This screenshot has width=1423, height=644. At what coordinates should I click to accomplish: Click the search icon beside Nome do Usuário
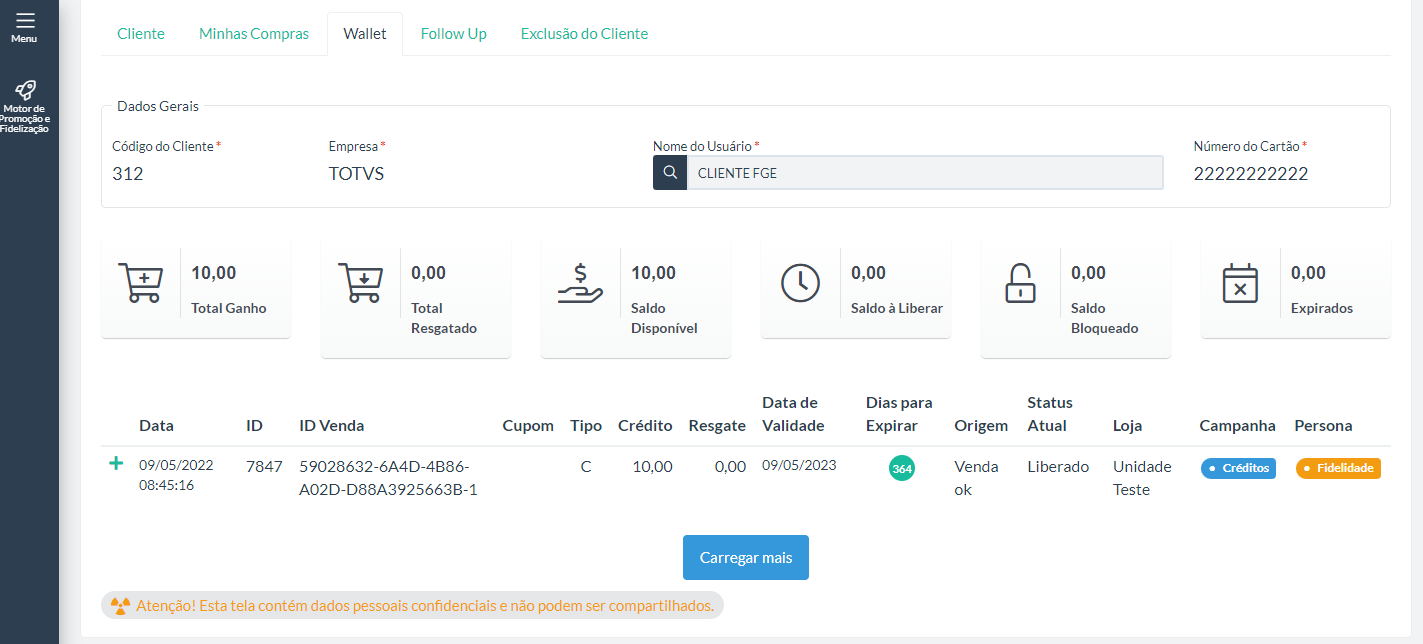coord(670,173)
